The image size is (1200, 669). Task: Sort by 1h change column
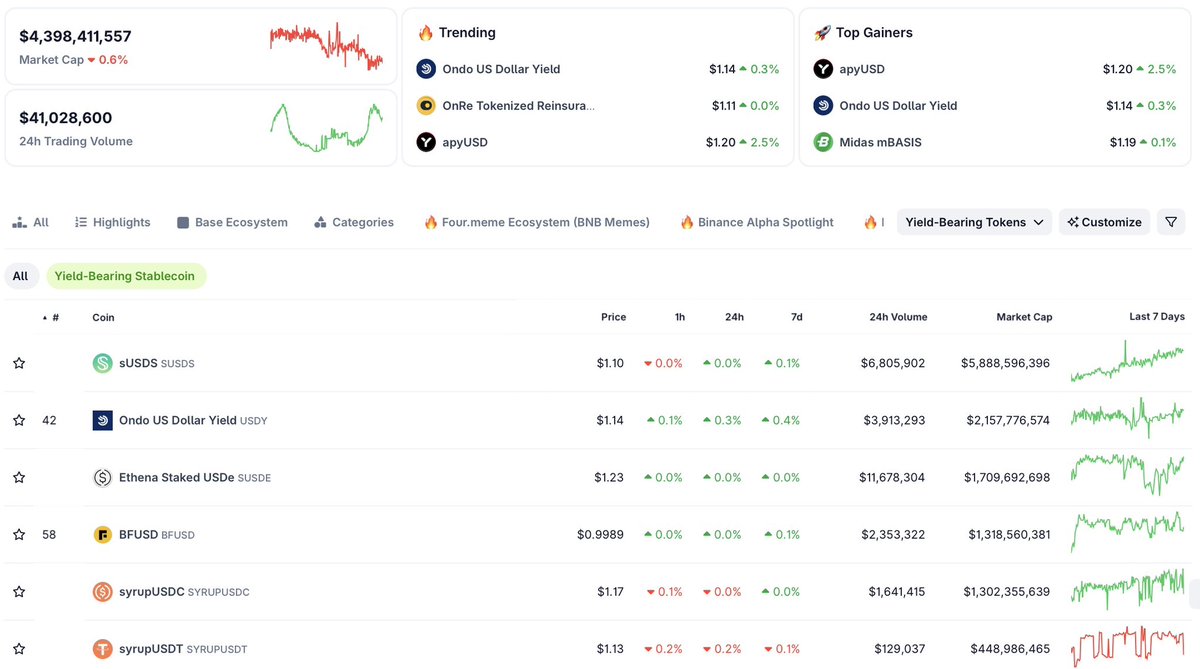tap(680, 317)
